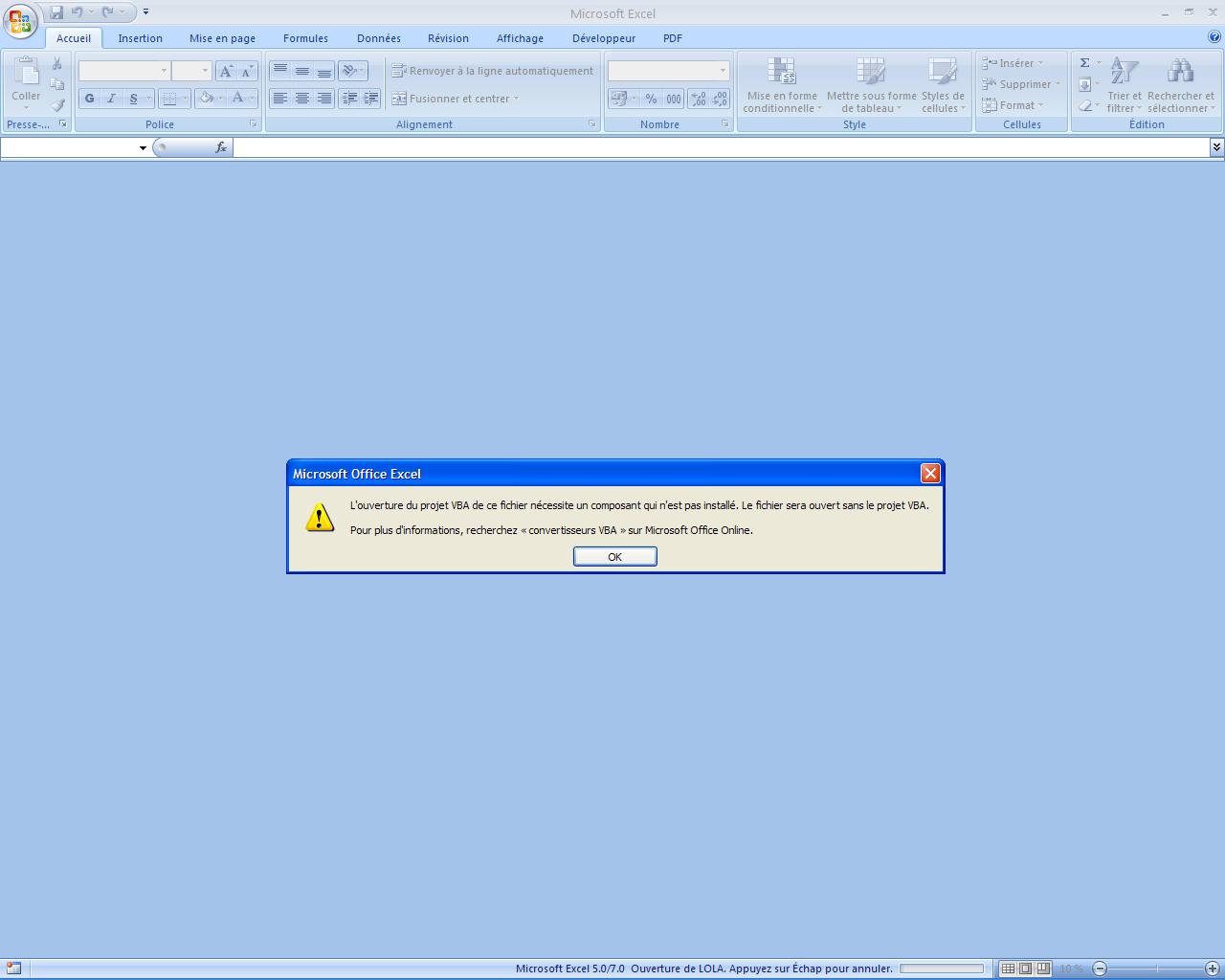The image size is (1225, 980).
Task: Open Mettre sous forme de tableau gallery
Action: (871, 85)
